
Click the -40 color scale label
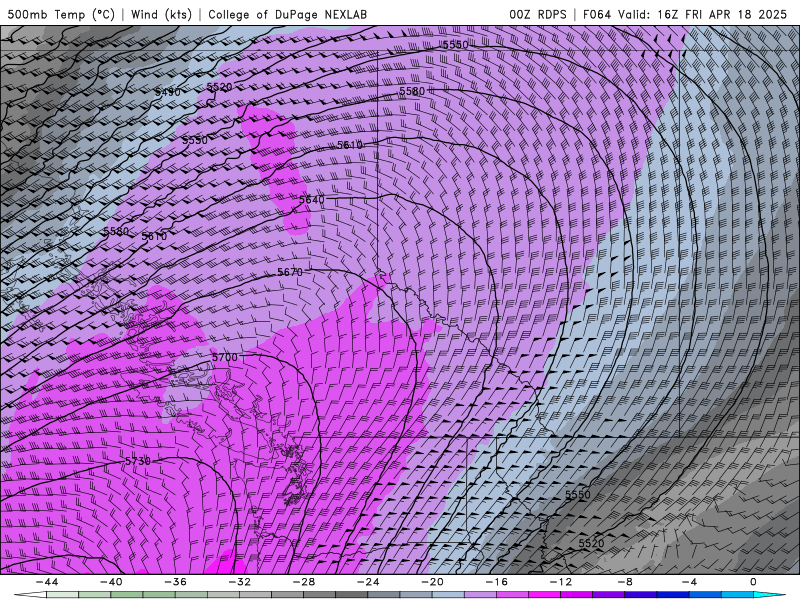click(111, 582)
